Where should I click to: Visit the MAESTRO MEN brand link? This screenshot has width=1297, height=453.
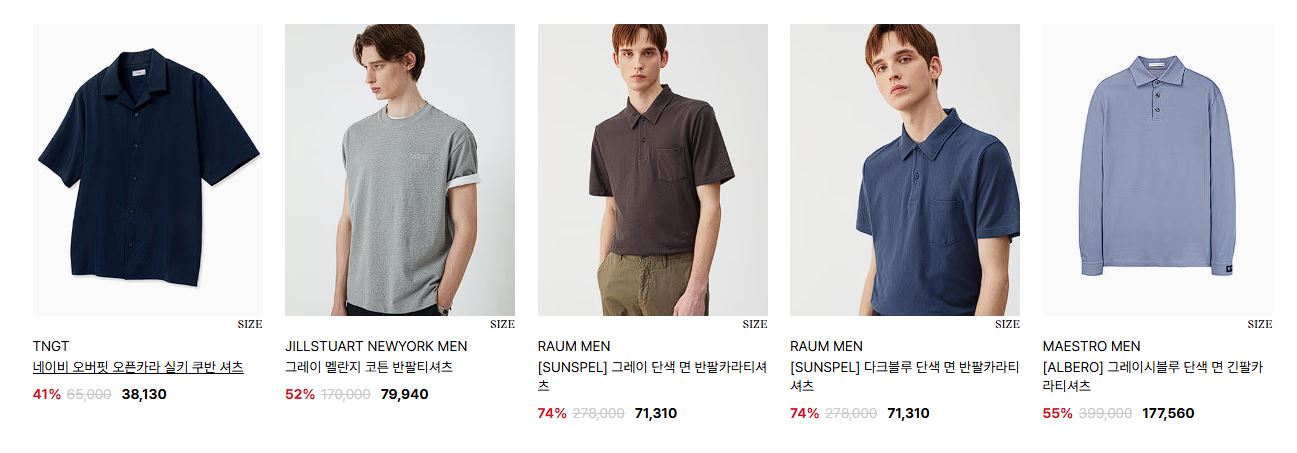tap(1091, 346)
